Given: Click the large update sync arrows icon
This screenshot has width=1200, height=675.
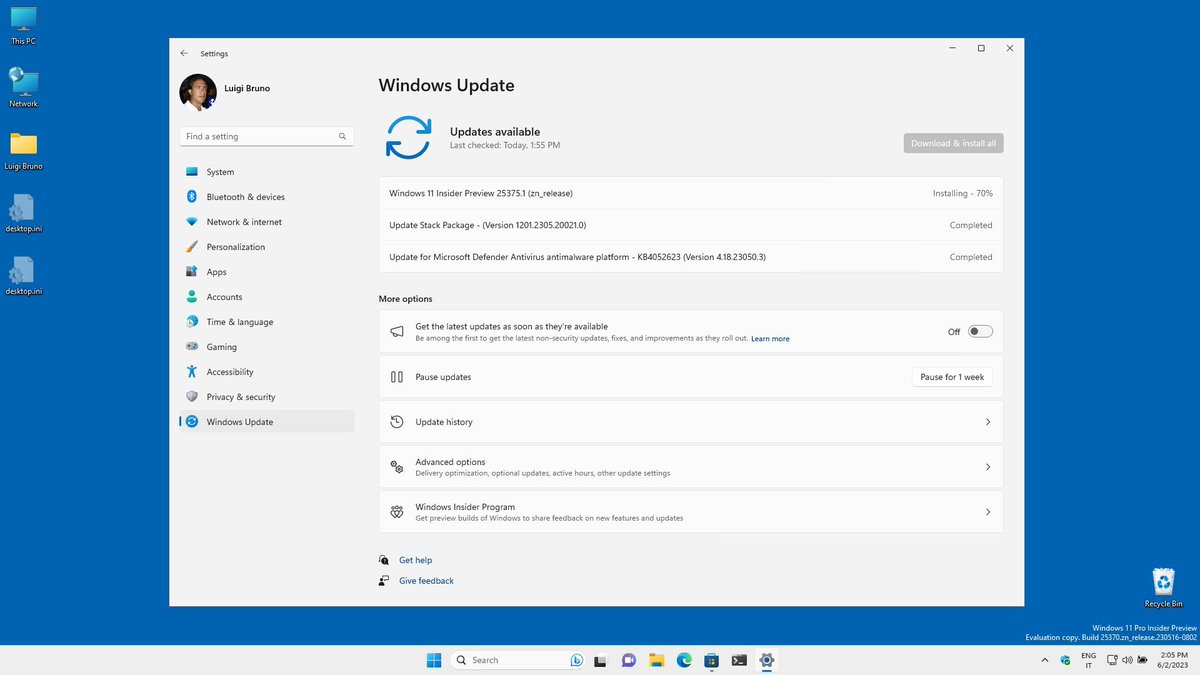Looking at the screenshot, I should 408,138.
